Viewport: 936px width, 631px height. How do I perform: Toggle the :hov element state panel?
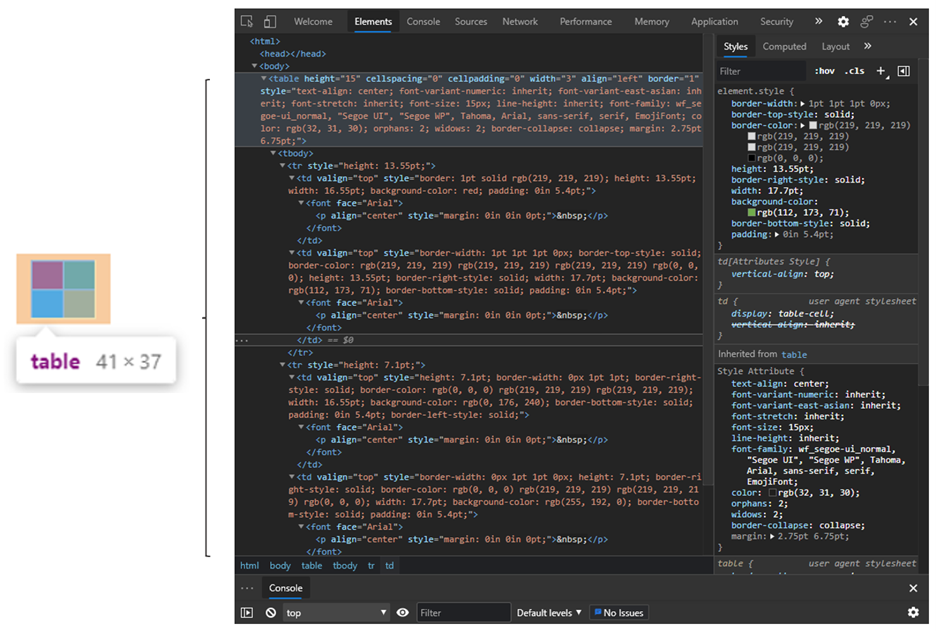click(824, 71)
